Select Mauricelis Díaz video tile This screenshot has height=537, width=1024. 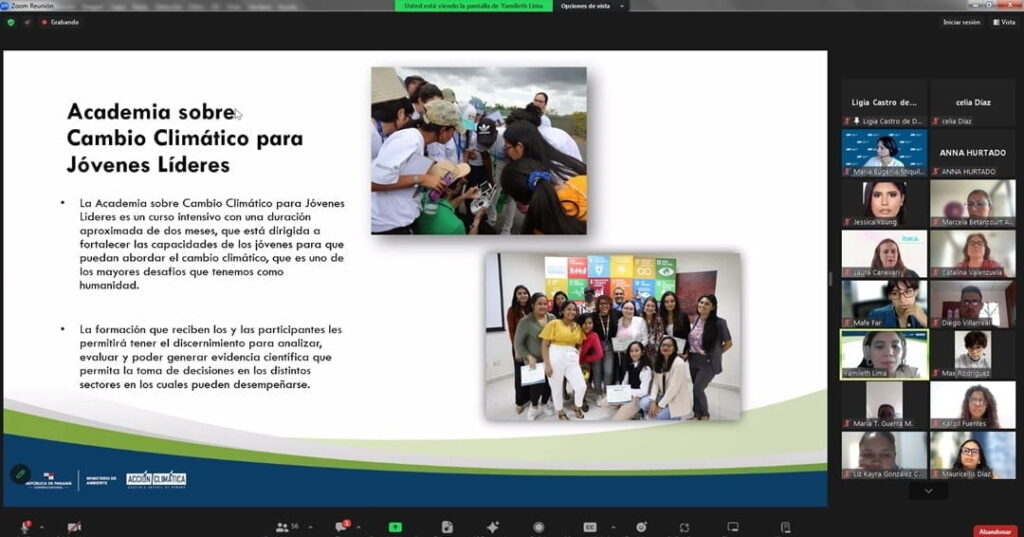pyautogui.click(x=972, y=455)
